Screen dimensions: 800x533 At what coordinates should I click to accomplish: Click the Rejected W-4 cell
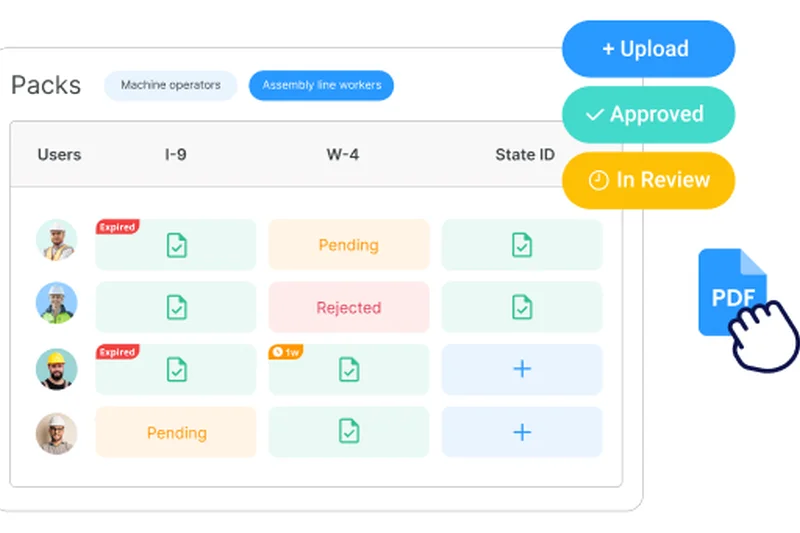(x=348, y=307)
